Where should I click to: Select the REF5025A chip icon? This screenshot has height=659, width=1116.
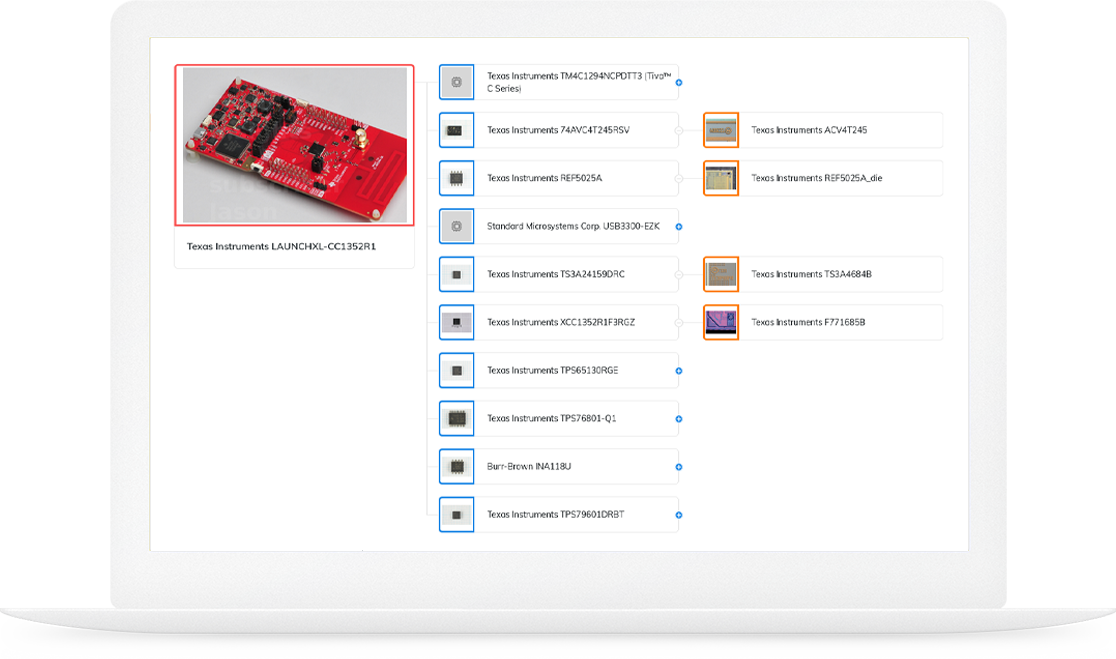point(457,178)
